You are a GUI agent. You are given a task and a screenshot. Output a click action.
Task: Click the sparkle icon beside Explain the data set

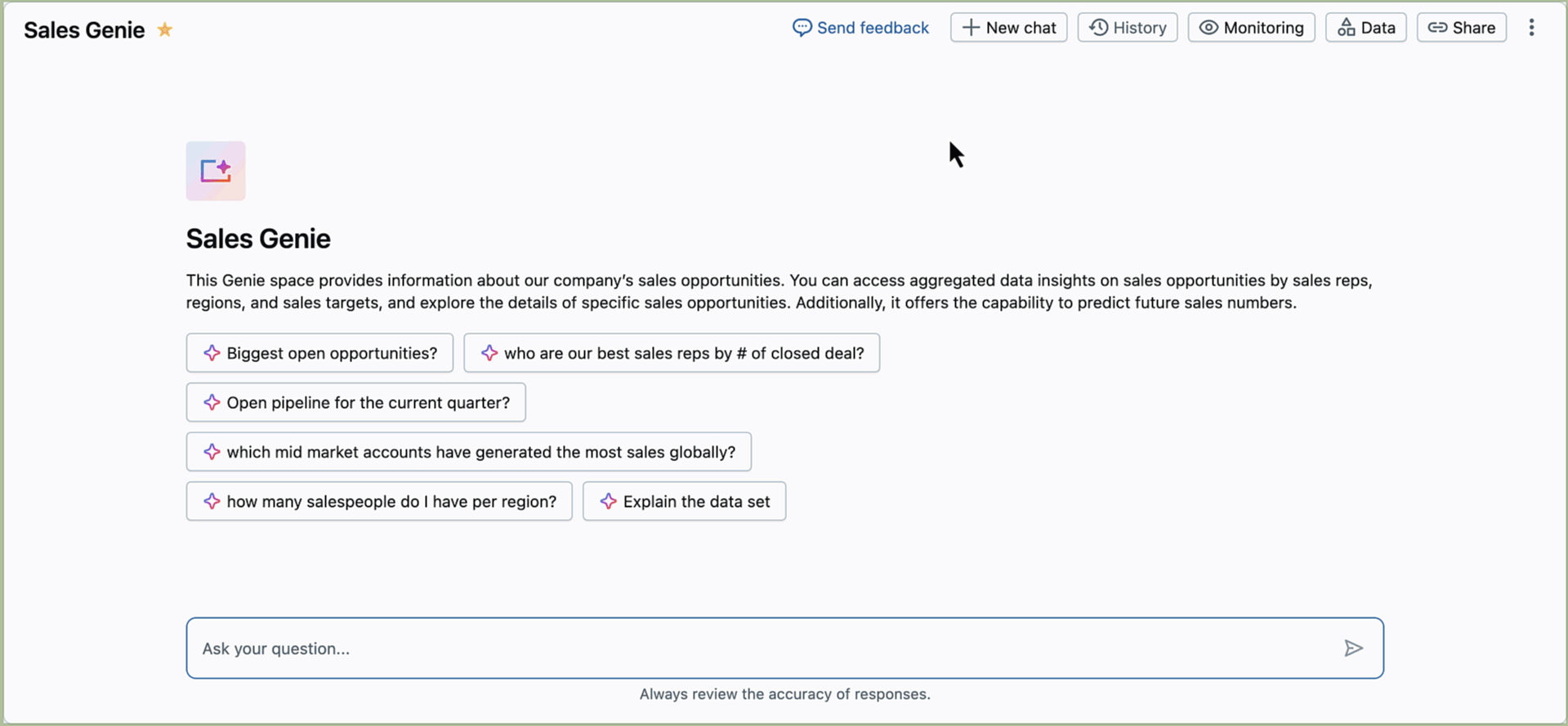(x=608, y=501)
